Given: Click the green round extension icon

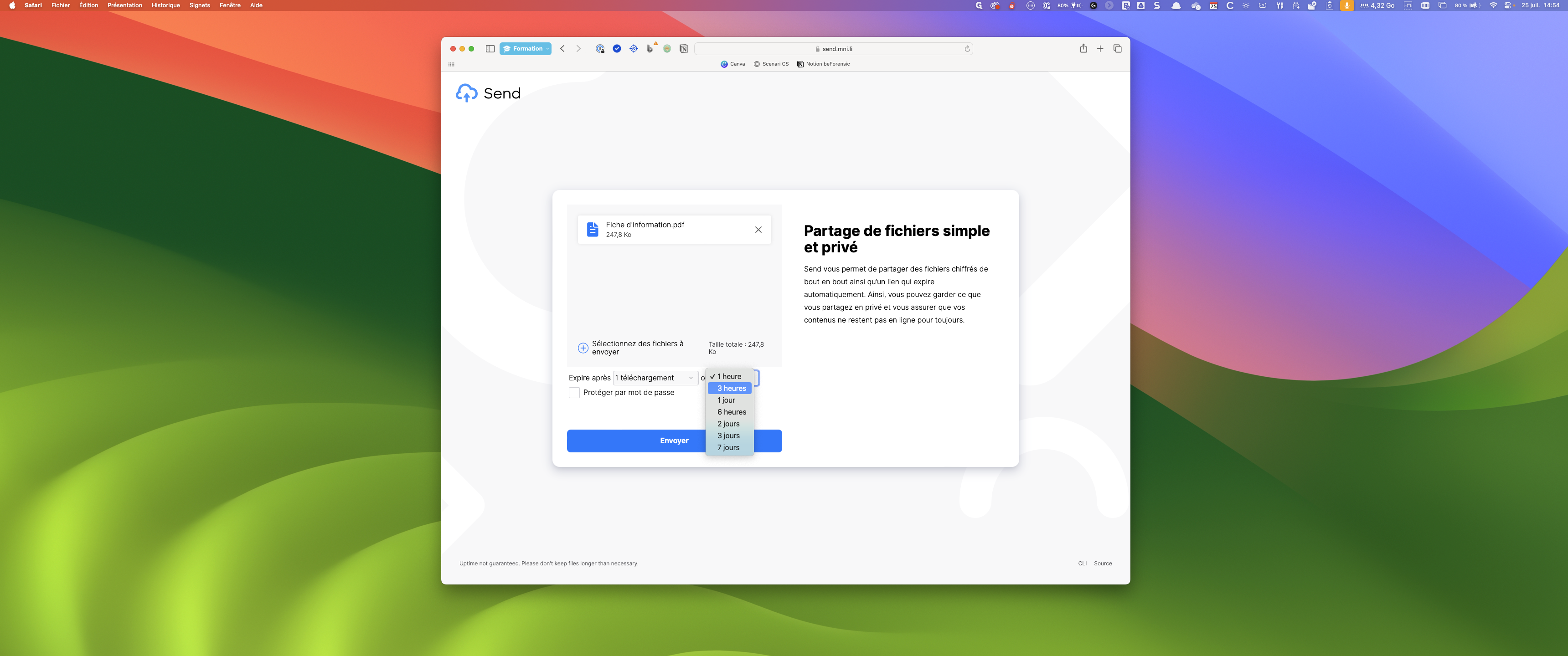Looking at the screenshot, I should 667,49.
